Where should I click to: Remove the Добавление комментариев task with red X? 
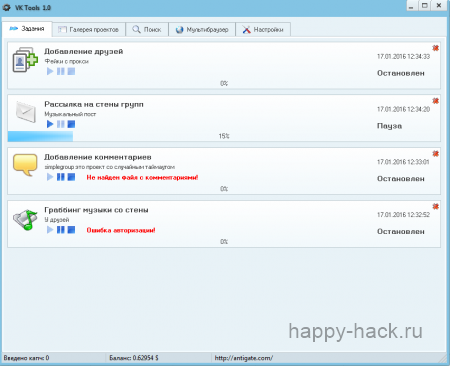[435, 153]
